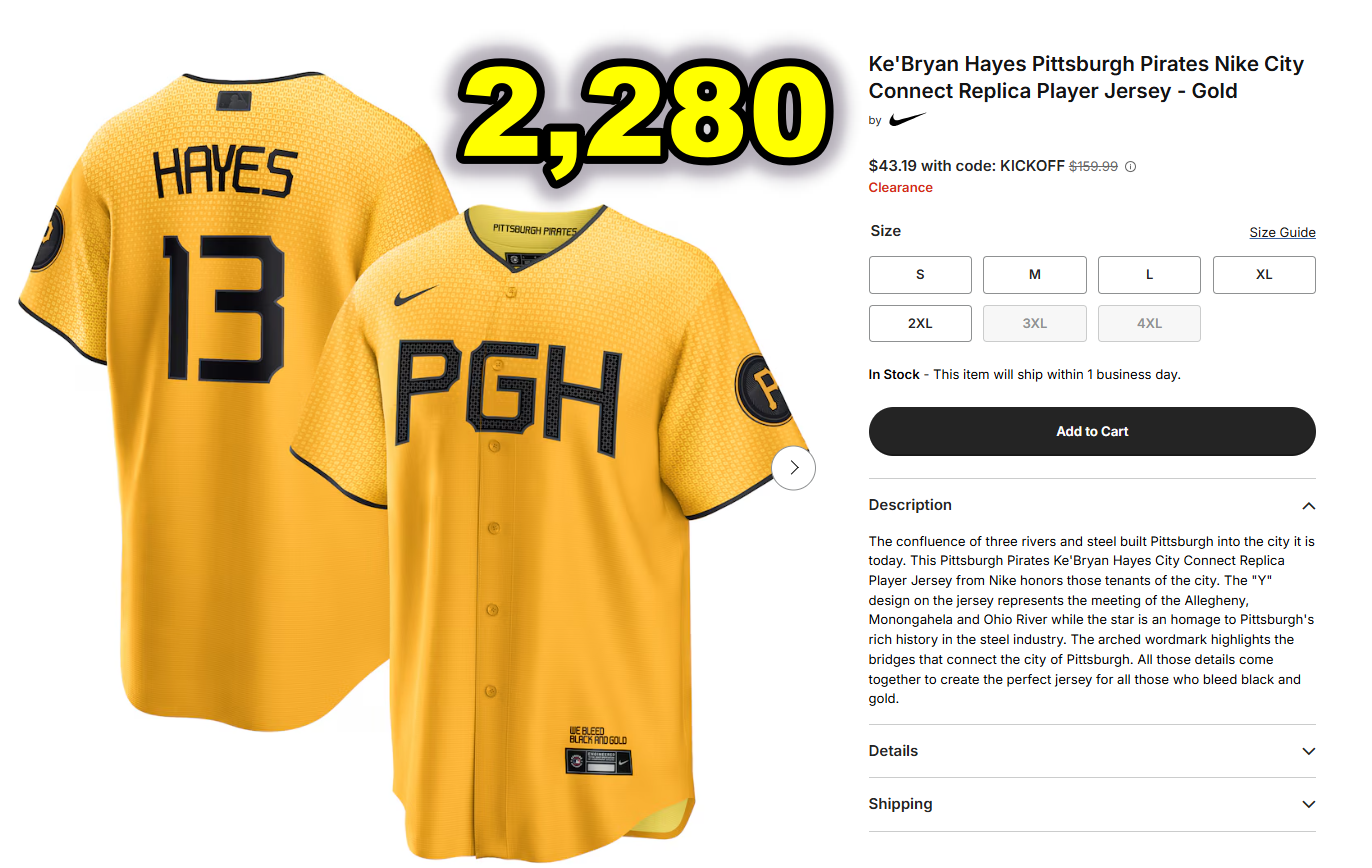Click the jersey front product image

545,520
